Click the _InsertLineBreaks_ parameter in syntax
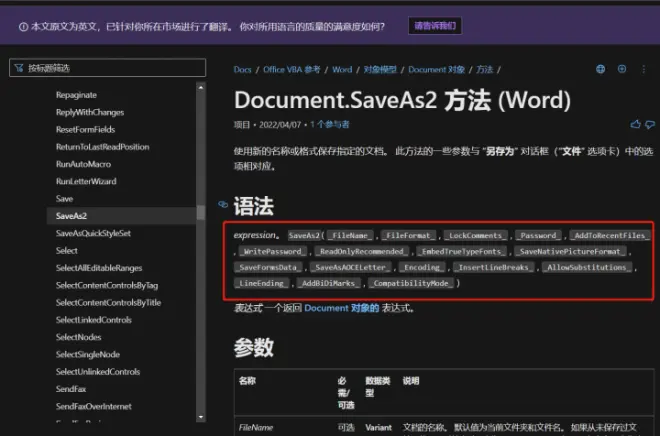Screen dimensions: 660x436 493,268
